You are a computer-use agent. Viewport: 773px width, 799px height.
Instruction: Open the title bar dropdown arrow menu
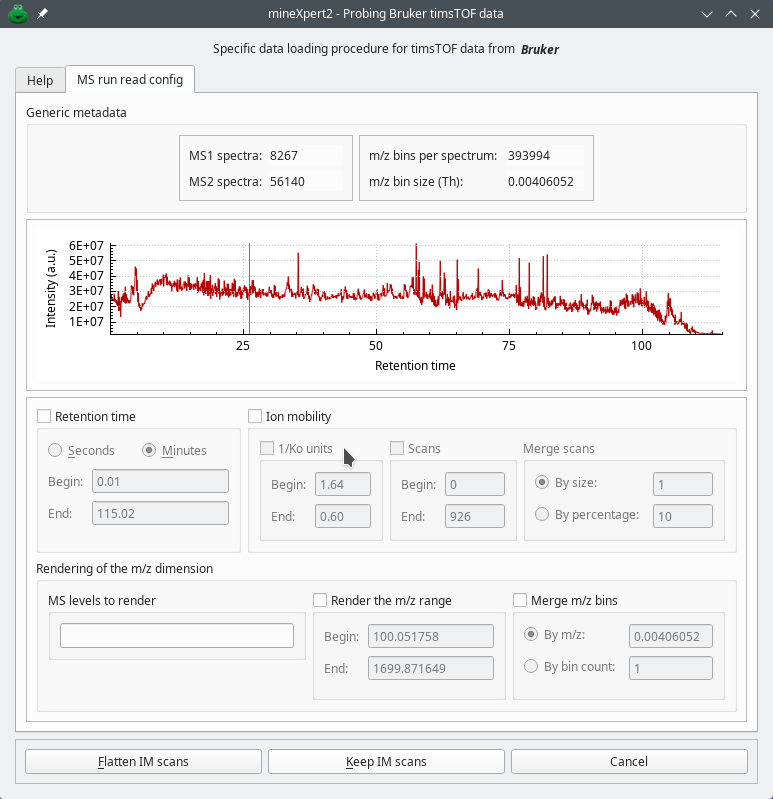[708, 14]
